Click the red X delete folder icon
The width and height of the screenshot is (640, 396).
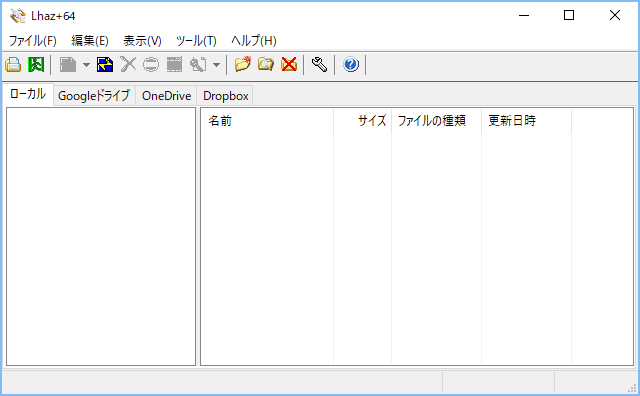(289, 65)
